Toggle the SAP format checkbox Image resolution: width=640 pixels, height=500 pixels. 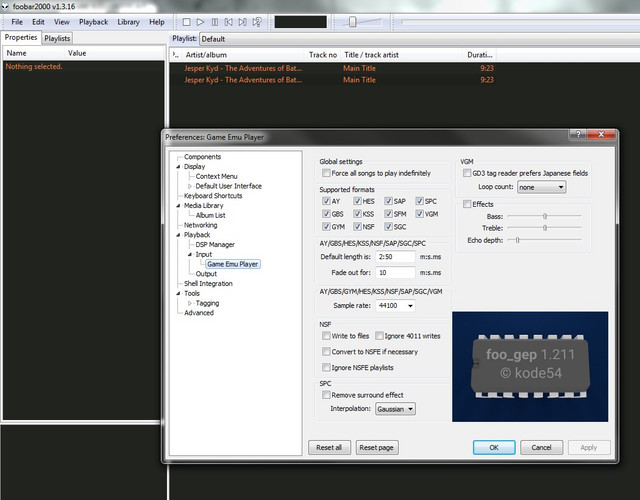point(389,201)
